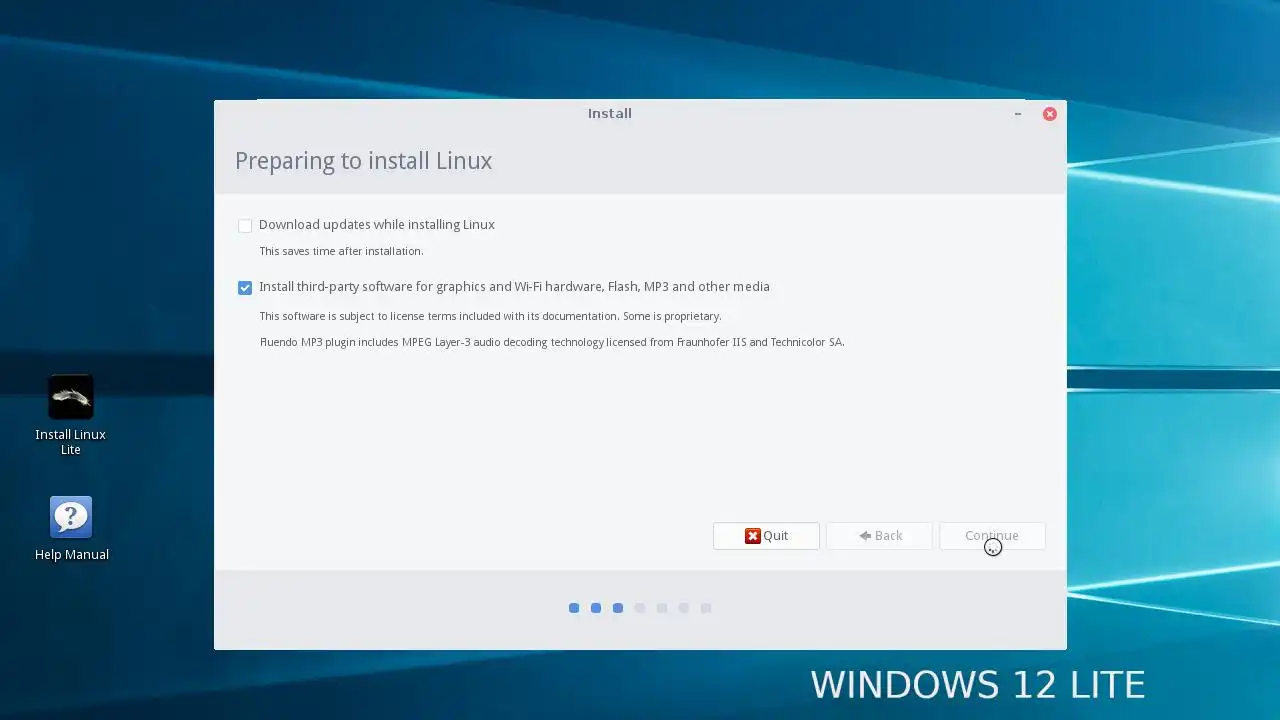
Task: Click the Install window title bar text
Action: (609, 114)
